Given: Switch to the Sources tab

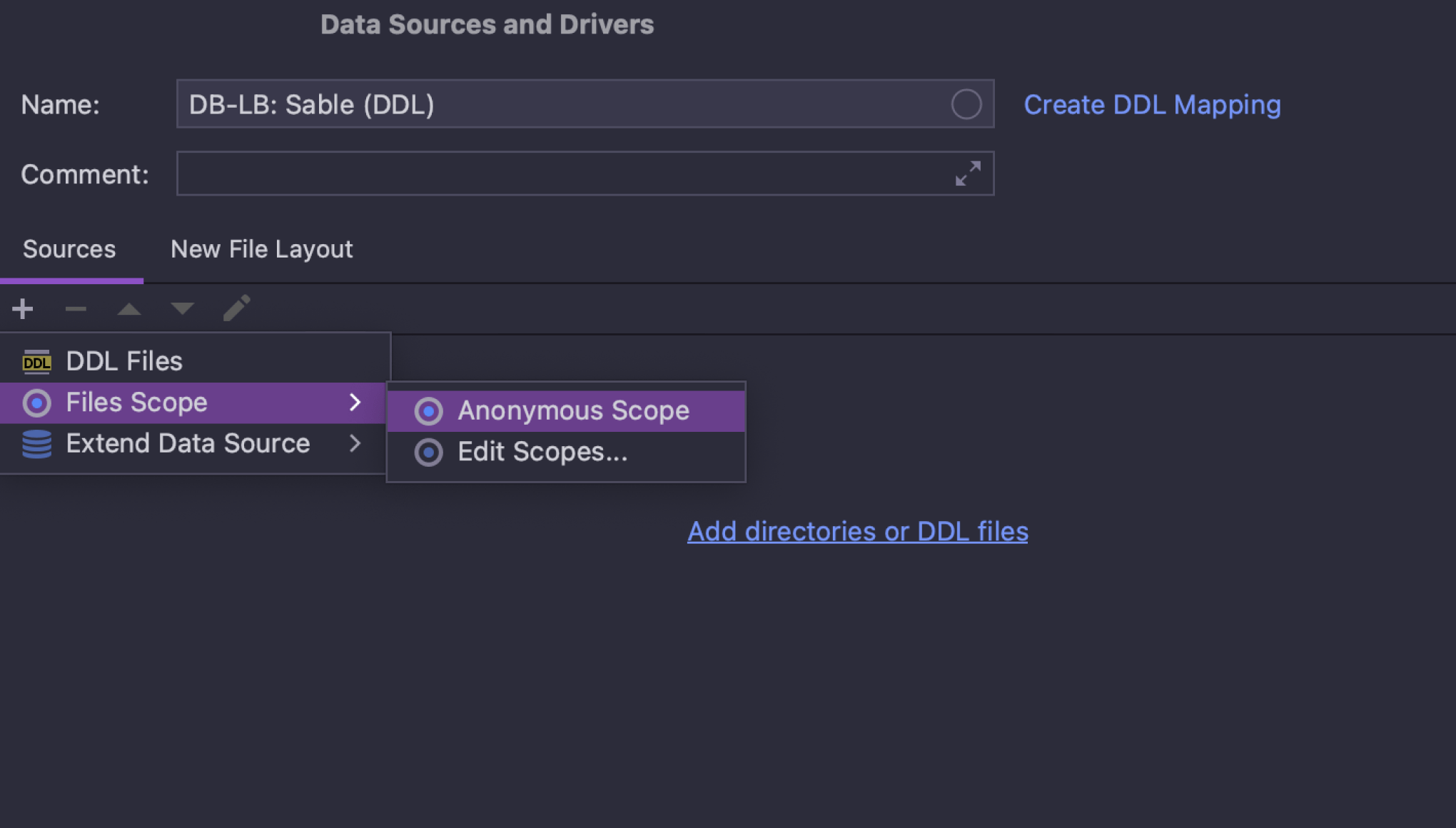Looking at the screenshot, I should (69, 249).
